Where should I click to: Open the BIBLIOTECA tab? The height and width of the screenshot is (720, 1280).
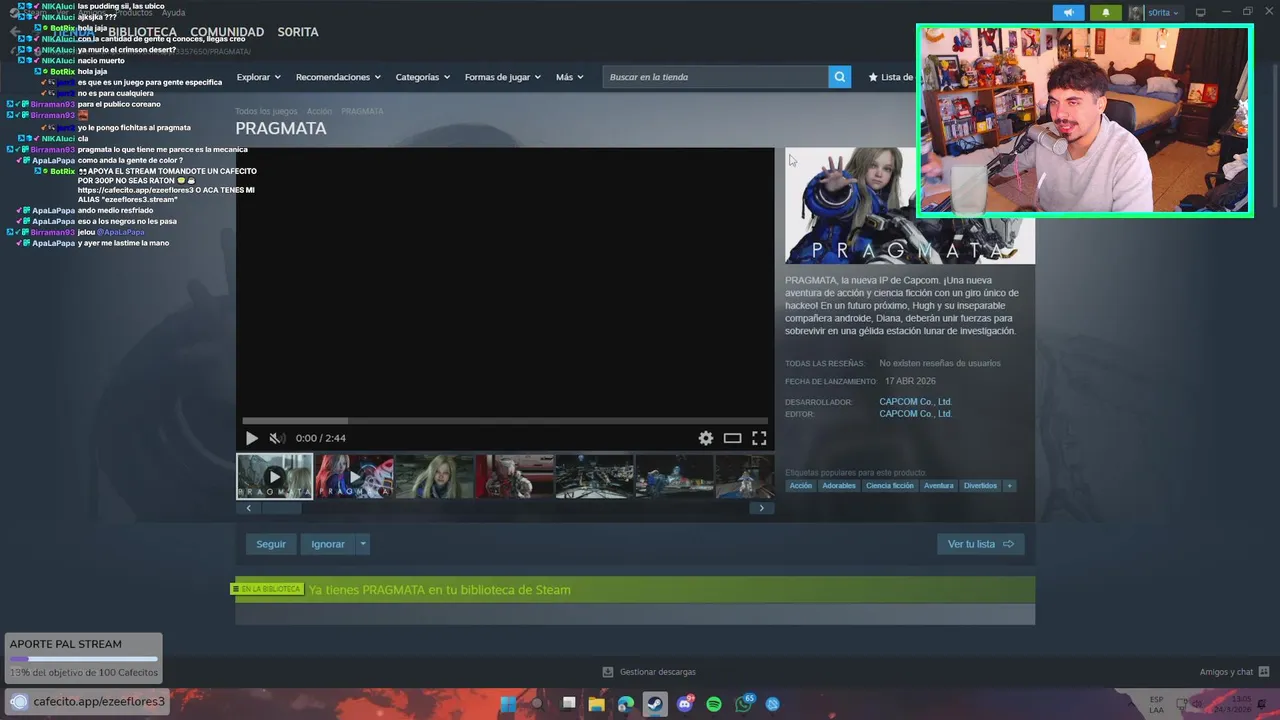coord(142,32)
